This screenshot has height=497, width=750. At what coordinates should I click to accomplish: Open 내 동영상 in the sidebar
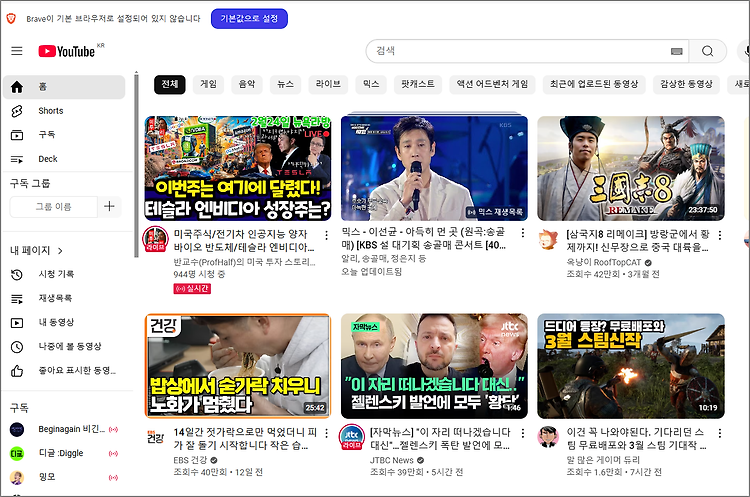coord(64,322)
